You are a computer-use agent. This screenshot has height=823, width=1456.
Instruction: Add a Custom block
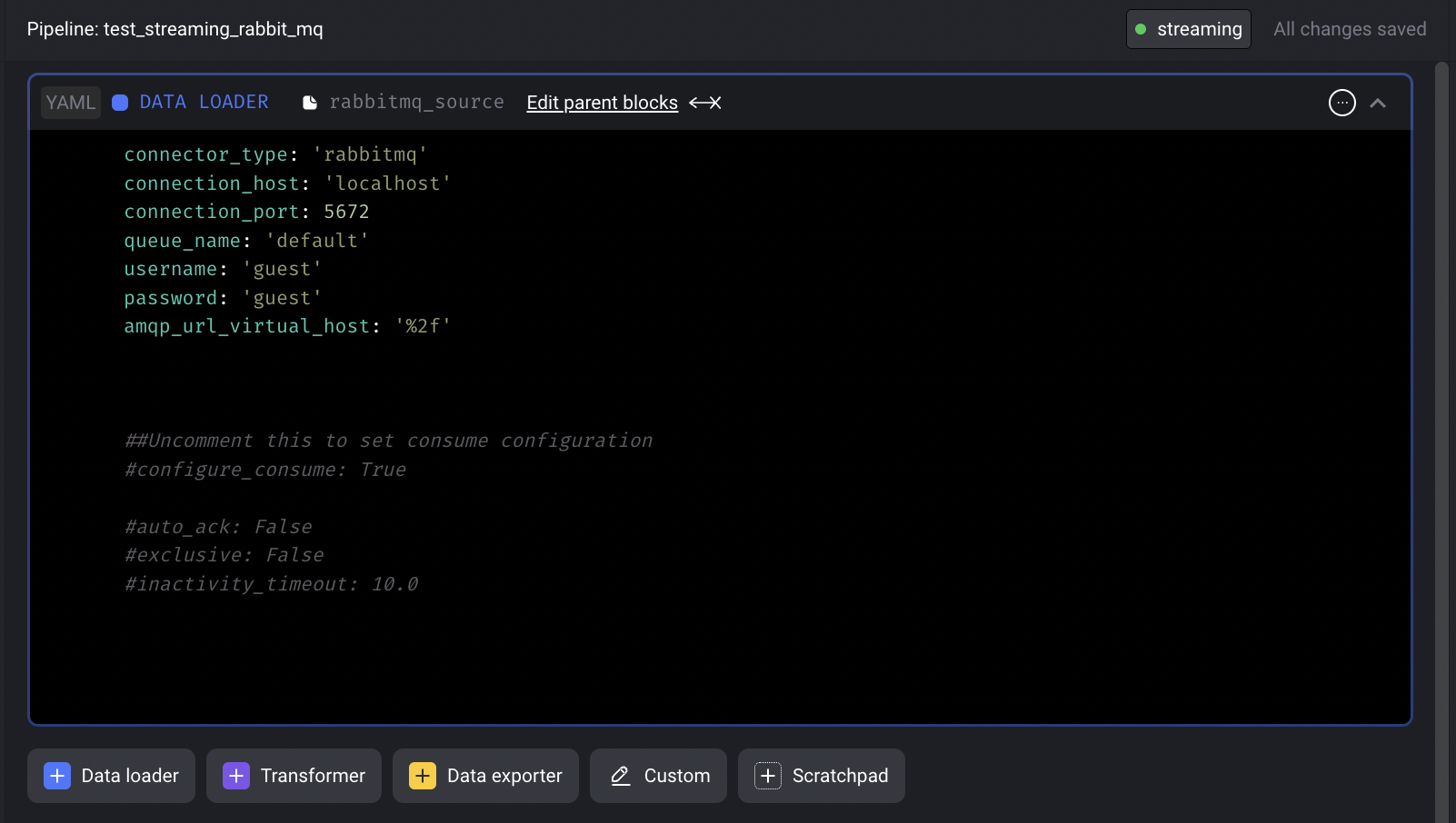pyautogui.click(x=658, y=776)
